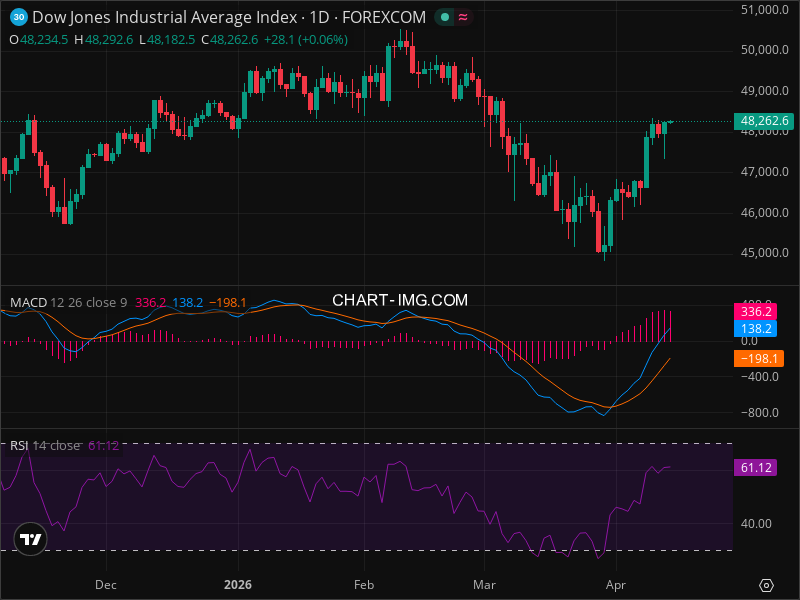Click the 'Feb' label on time axis
Viewport: 800px width, 600px height.
(x=364, y=585)
